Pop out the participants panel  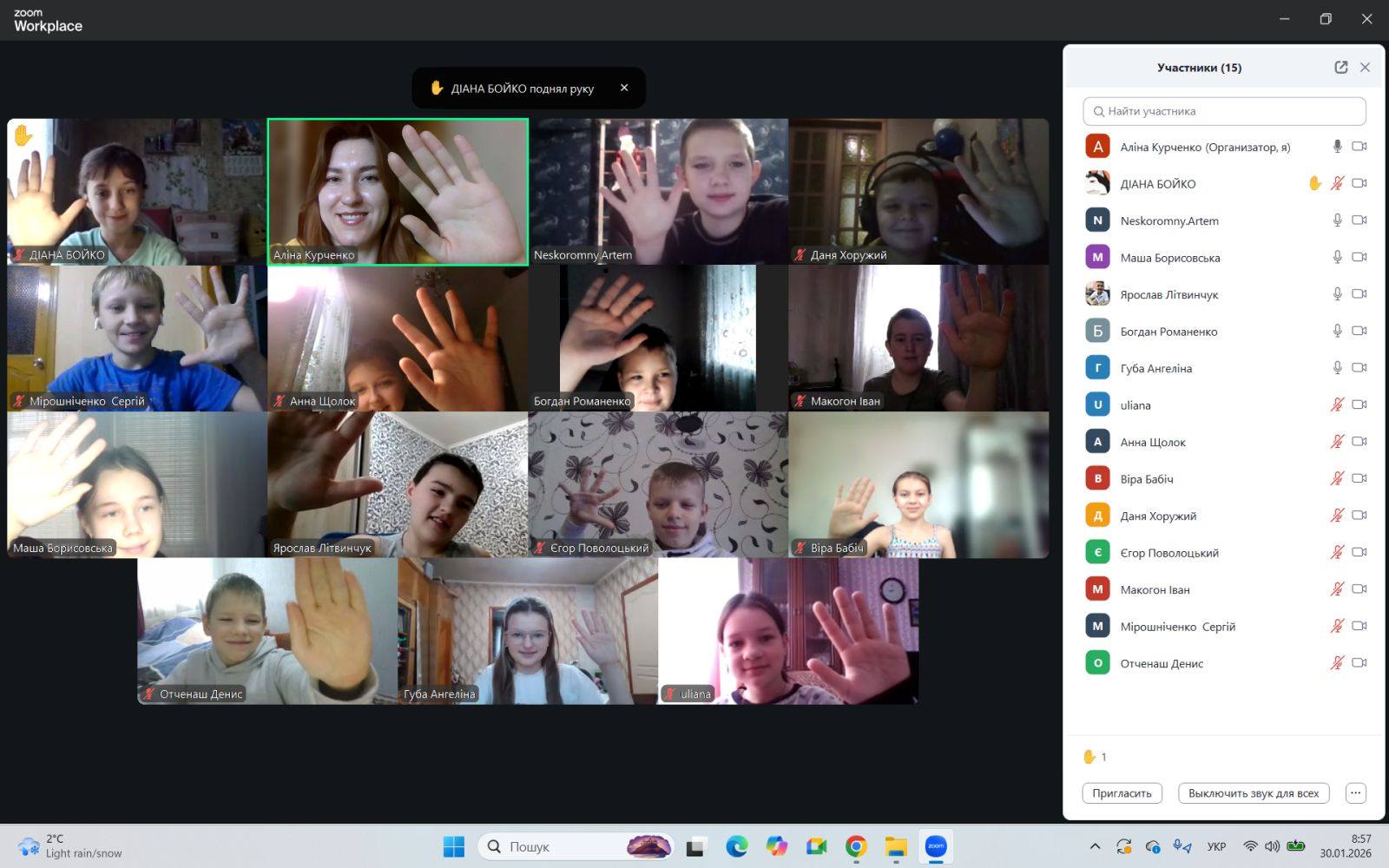pos(1340,68)
